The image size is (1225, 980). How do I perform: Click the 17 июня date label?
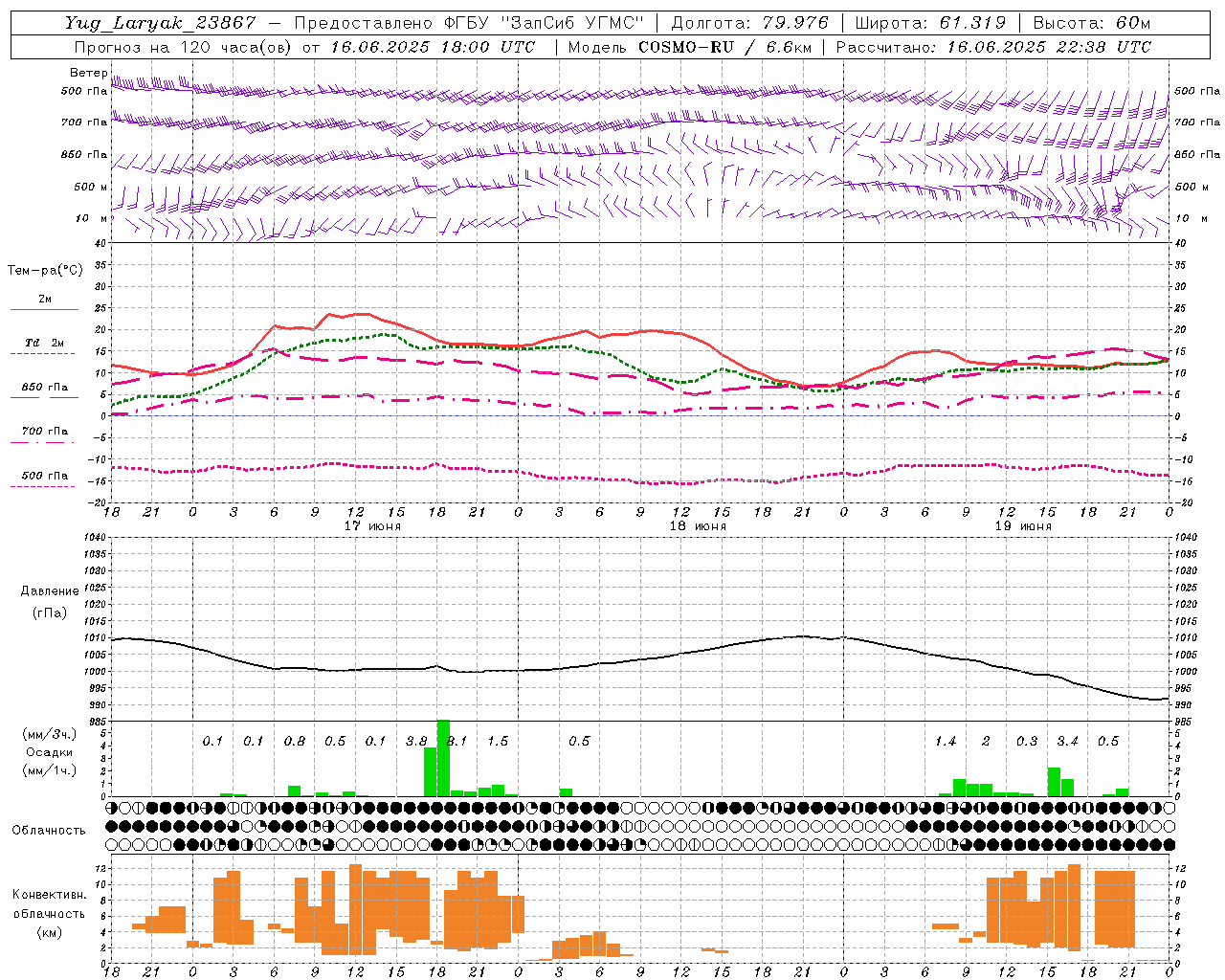pyautogui.click(x=372, y=525)
